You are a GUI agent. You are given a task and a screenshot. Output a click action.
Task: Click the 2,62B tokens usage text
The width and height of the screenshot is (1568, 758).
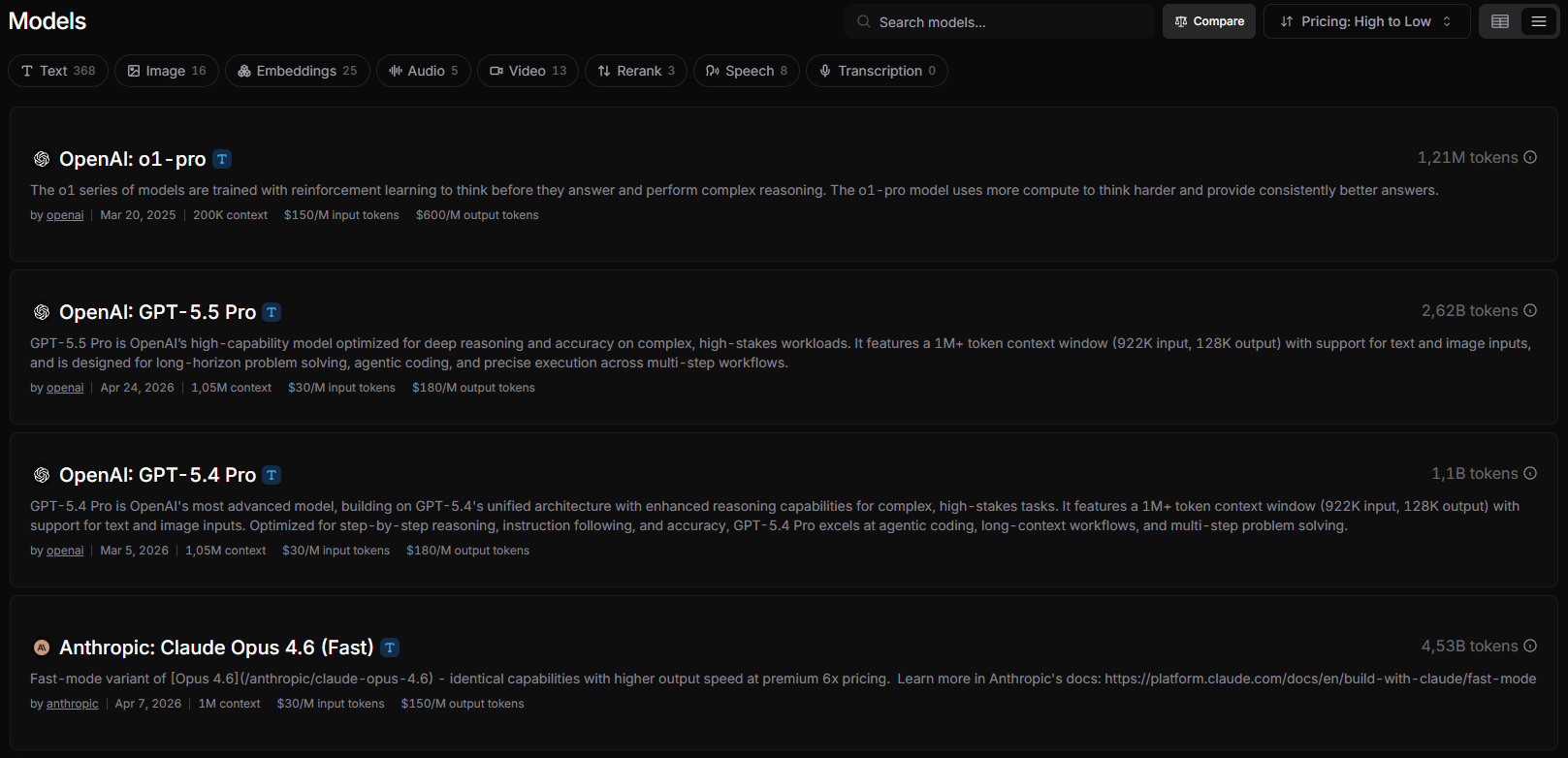(x=1469, y=310)
